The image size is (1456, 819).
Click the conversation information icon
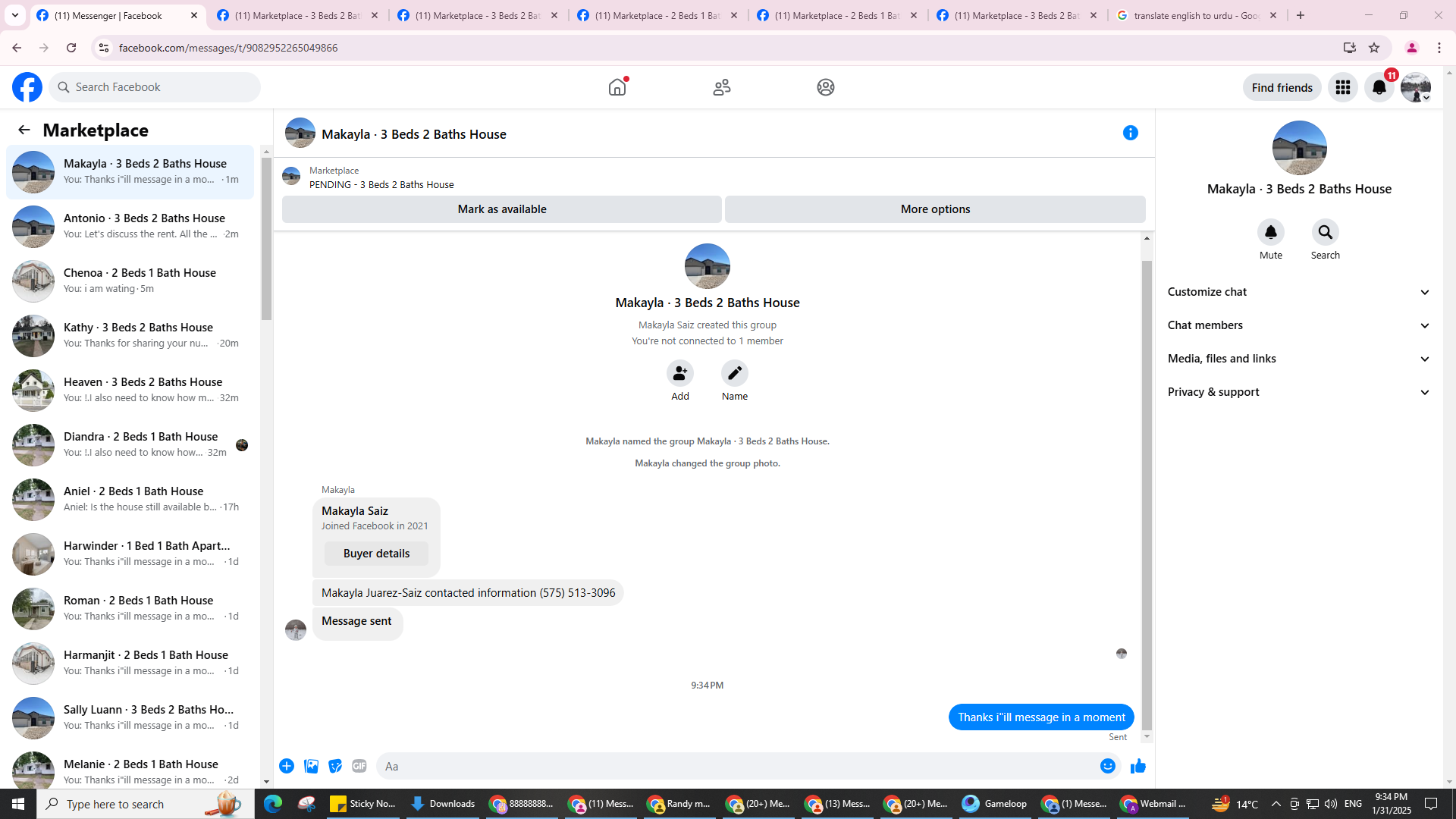(x=1131, y=133)
